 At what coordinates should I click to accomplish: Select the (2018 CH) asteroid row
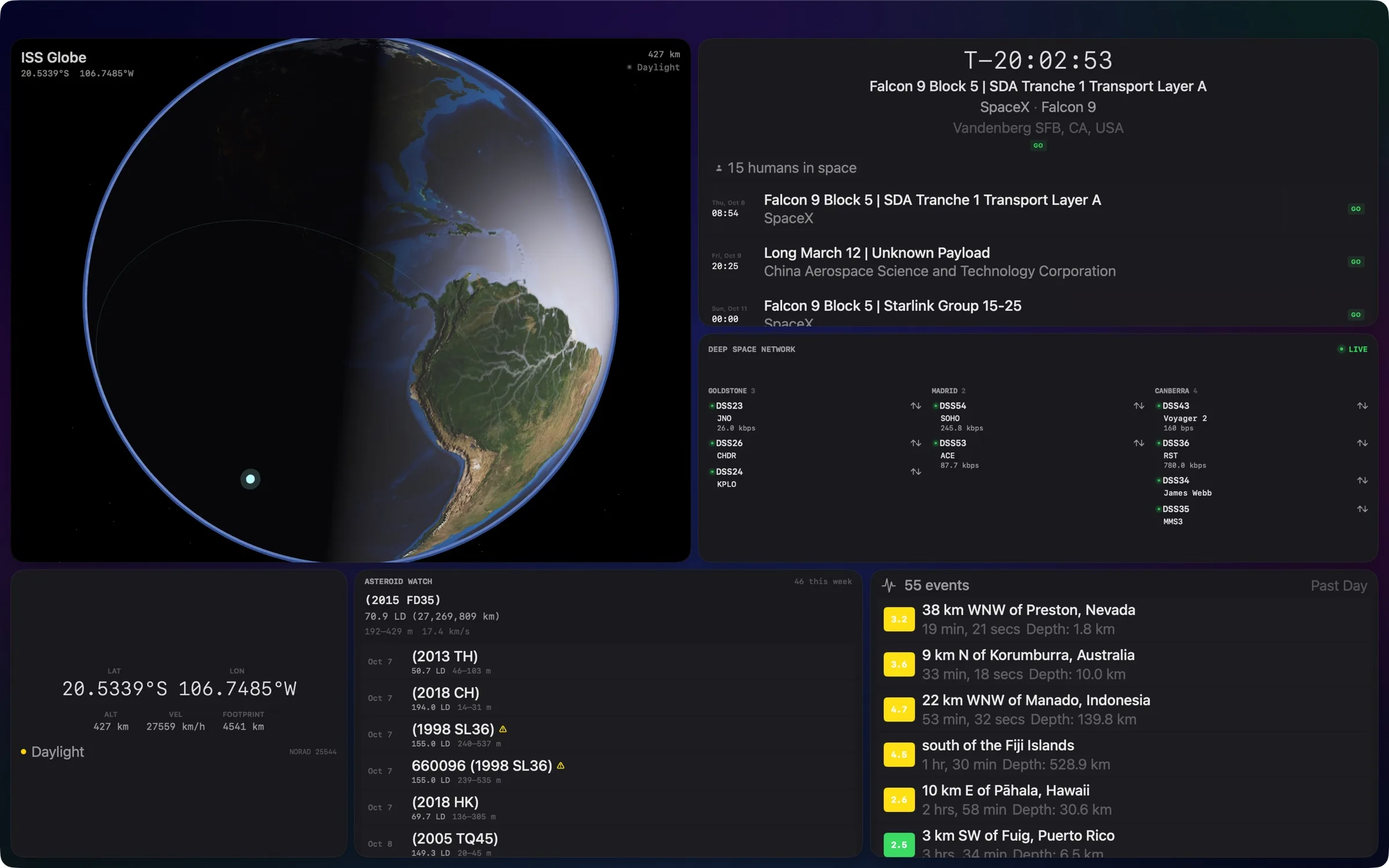608,698
